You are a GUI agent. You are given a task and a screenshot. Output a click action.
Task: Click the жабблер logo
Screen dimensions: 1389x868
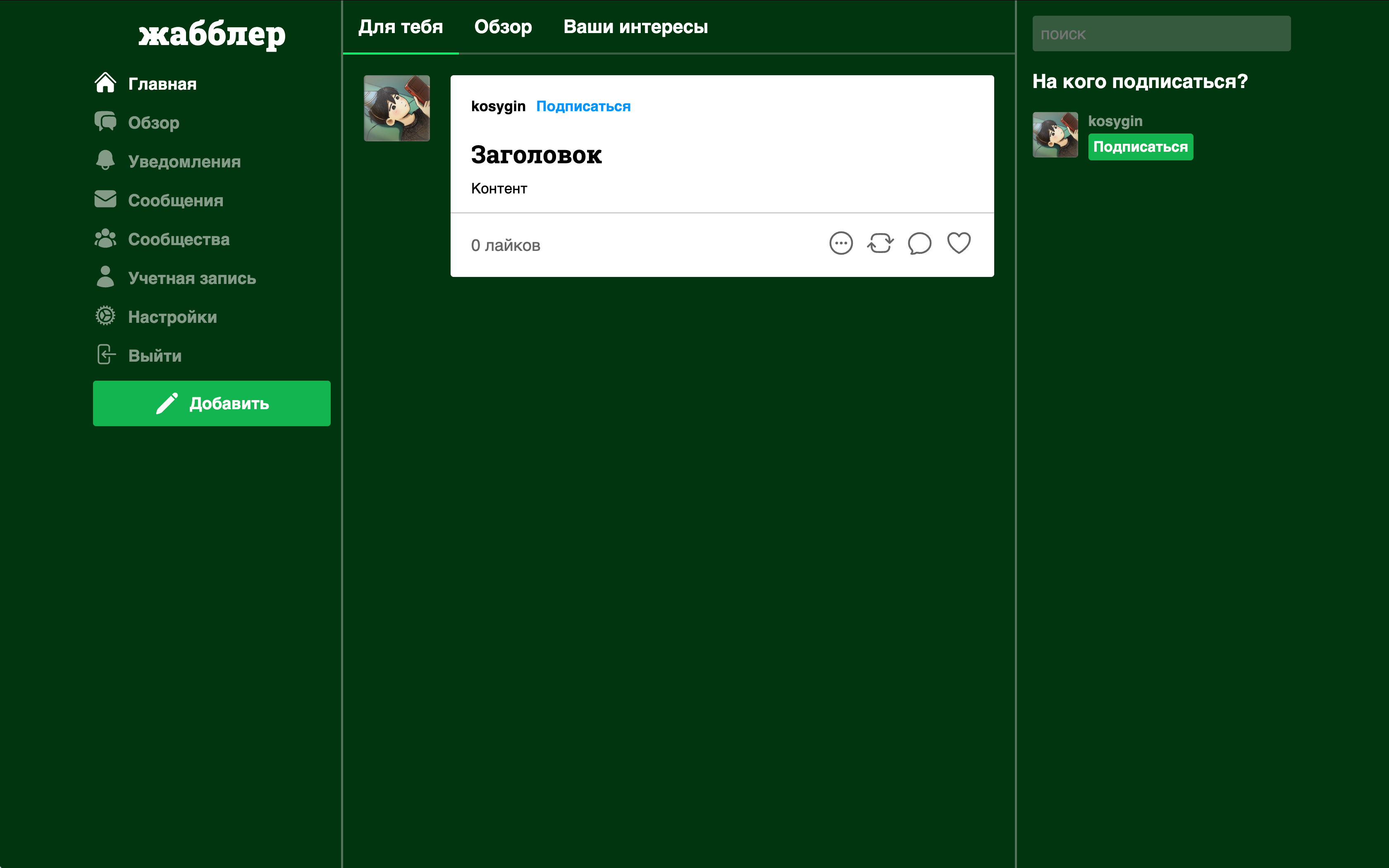click(x=212, y=34)
